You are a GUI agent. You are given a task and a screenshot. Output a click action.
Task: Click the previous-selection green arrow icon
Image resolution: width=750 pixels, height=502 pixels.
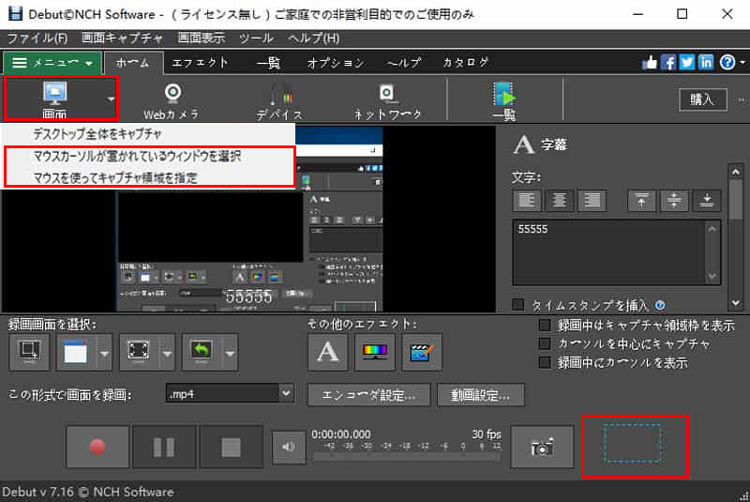tap(201, 352)
